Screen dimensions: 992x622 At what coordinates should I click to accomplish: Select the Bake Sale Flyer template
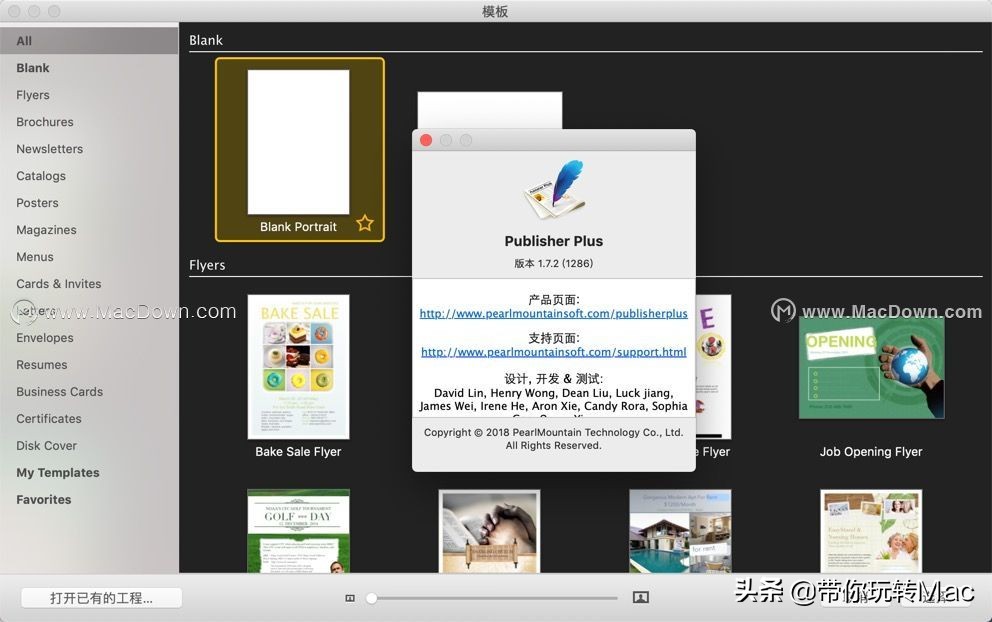coord(297,367)
